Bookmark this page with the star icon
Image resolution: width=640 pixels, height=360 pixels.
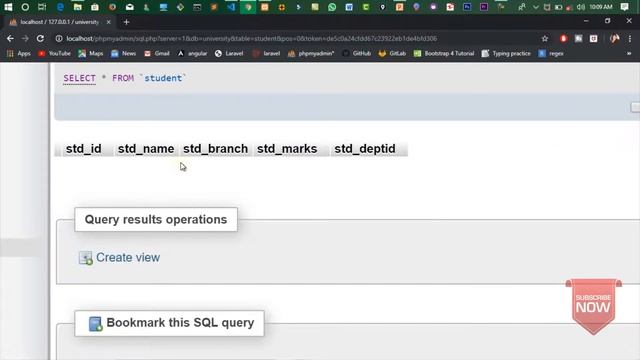click(x=544, y=38)
